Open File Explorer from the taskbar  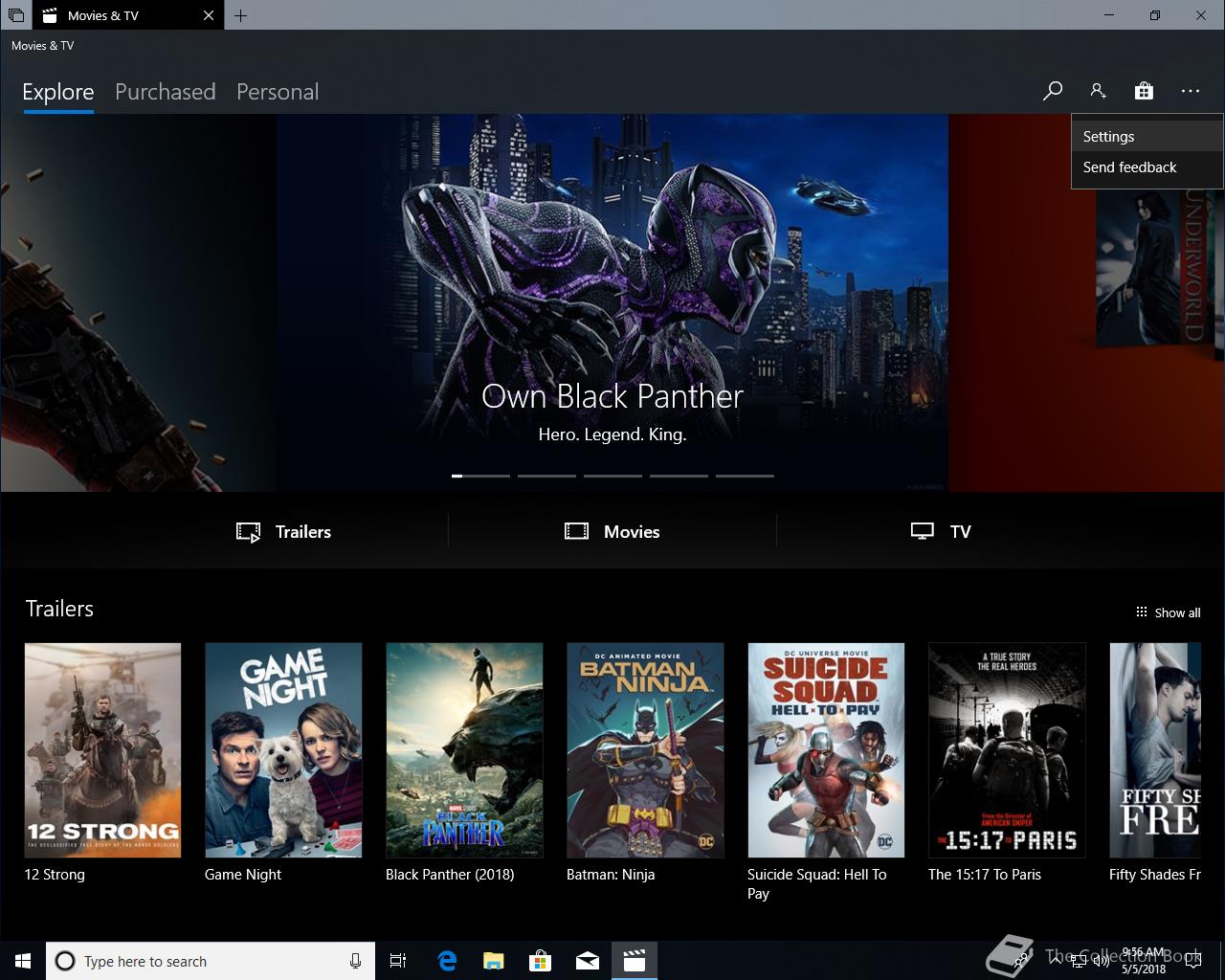click(493, 961)
